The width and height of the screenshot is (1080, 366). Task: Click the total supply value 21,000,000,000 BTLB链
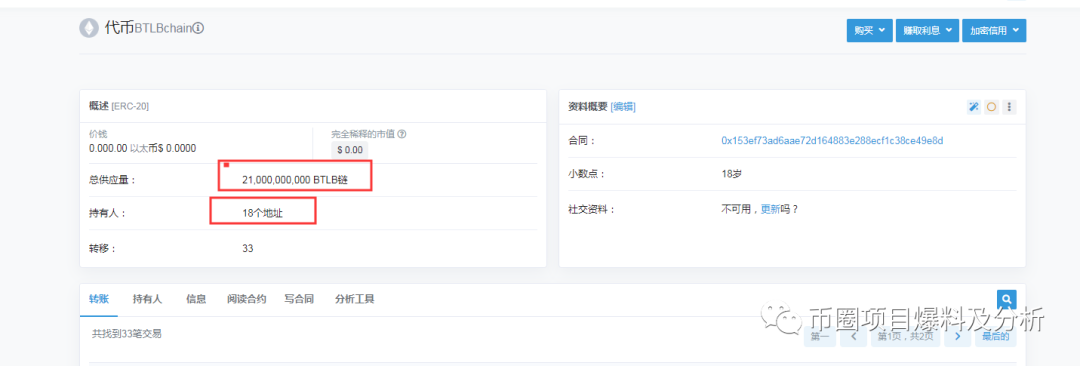tap(295, 179)
